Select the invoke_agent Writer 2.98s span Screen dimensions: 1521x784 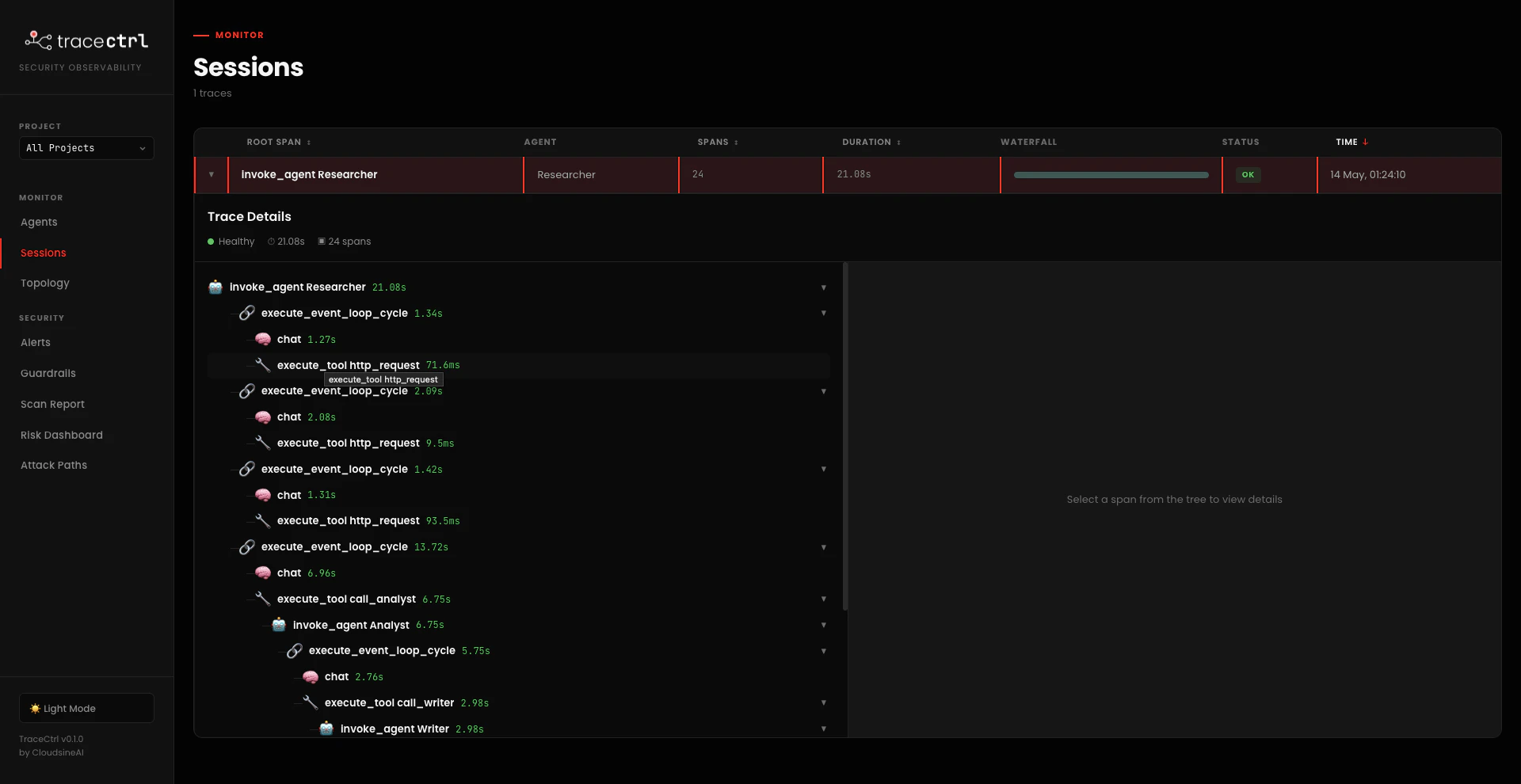coord(519,729)
